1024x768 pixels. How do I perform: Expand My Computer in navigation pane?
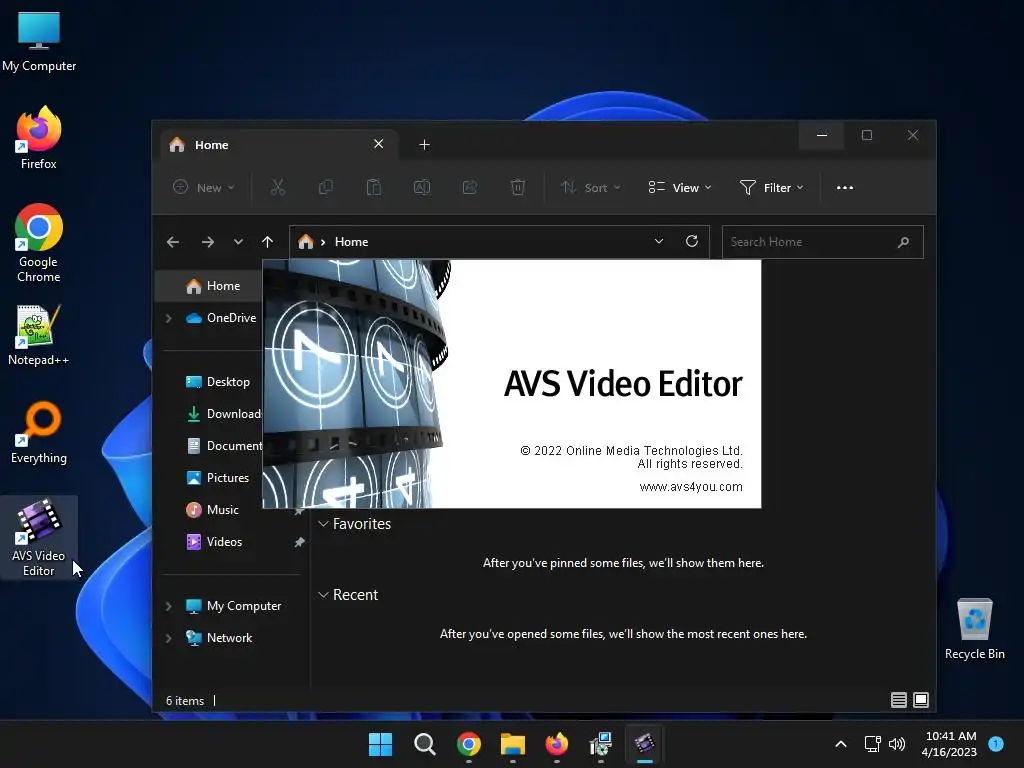[x=168, y=606]
